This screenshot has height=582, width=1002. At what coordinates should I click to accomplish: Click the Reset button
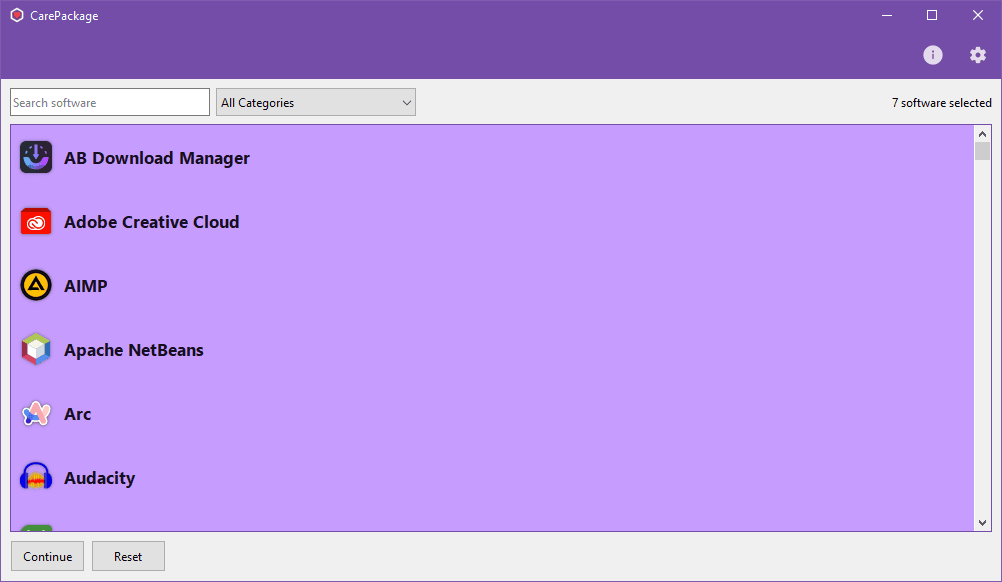(x=128, y=556)
